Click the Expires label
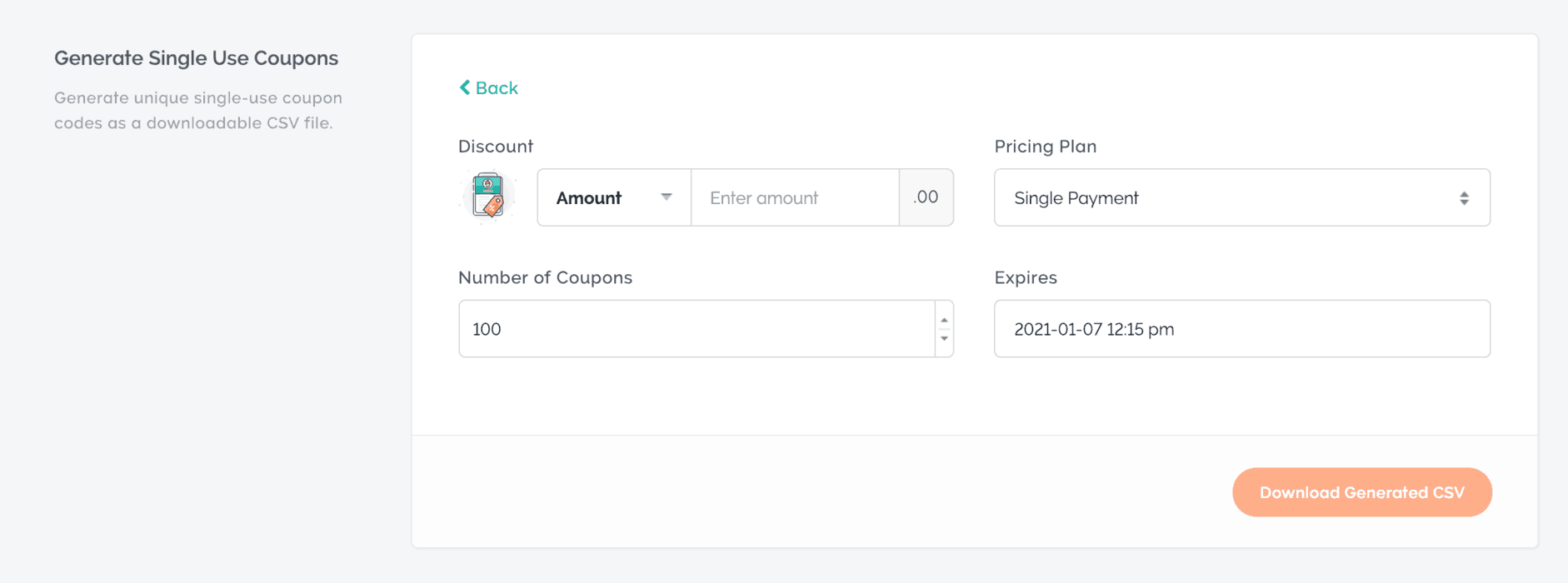Screen dimensions: 1568x583 [x=1026, y=277]
